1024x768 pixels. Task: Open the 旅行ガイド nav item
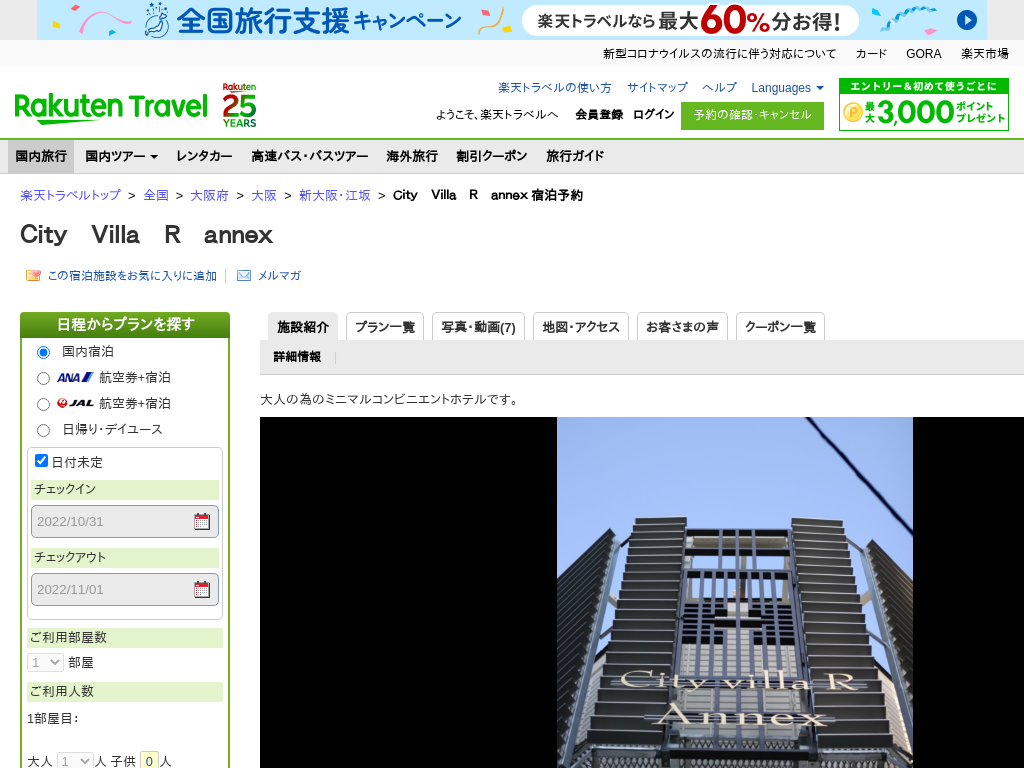coord(575,156)
